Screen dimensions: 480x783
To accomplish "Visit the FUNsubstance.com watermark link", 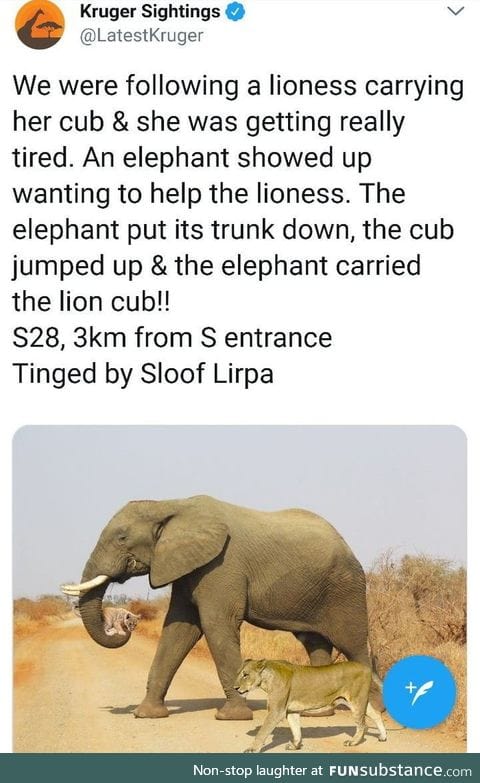I will (400, 770).
